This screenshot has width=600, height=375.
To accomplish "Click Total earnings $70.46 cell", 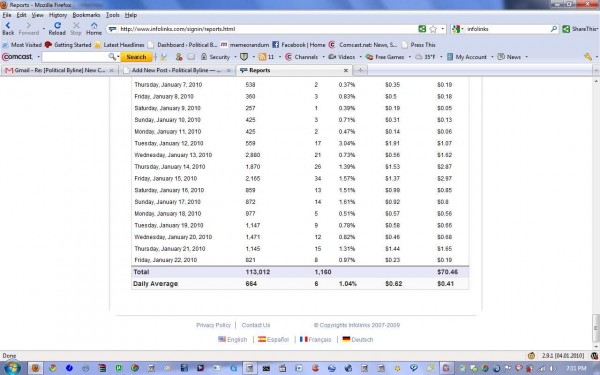I will 448,272.
